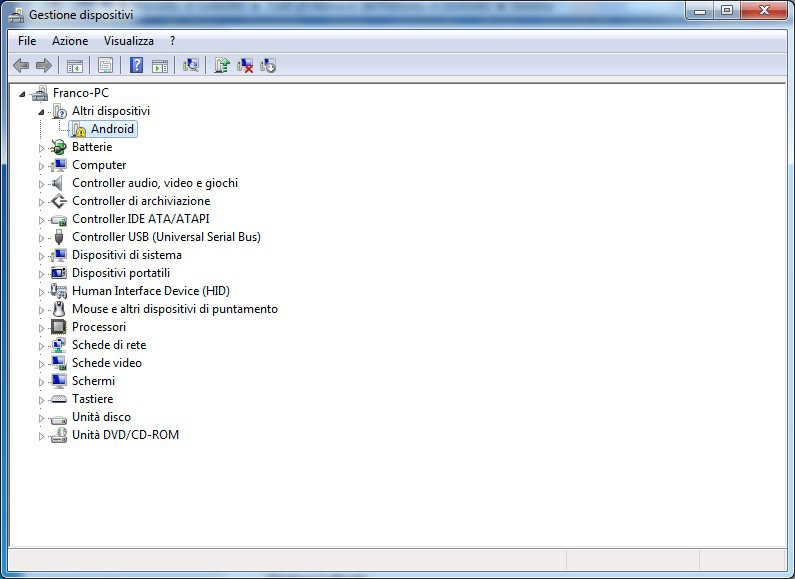This screenshot has width=795, height=579.
Task: Click the Tastiere keyboard icon
Action: pyautogui.click(x=59, y=399)
